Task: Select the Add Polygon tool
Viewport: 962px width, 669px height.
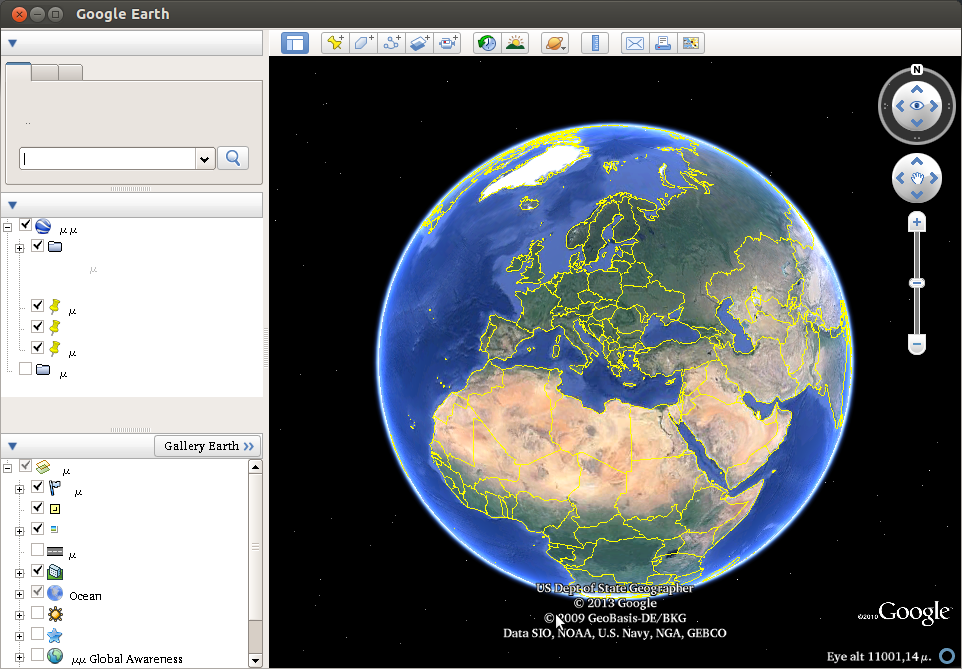Action: pos(364,43)
